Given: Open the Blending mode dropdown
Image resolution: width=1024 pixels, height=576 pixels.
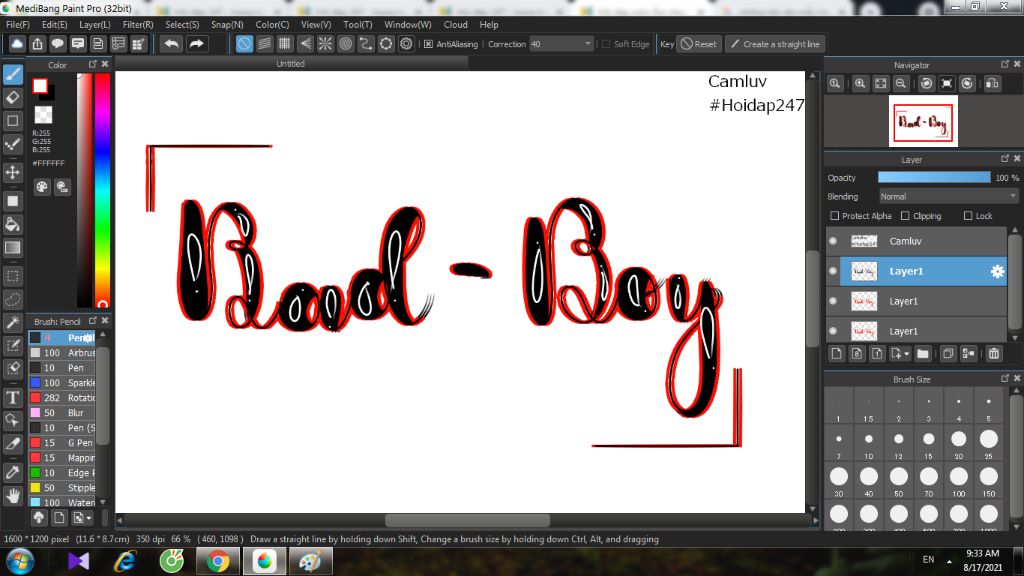Looking at the screenshot, I should (x=948, y=197).
